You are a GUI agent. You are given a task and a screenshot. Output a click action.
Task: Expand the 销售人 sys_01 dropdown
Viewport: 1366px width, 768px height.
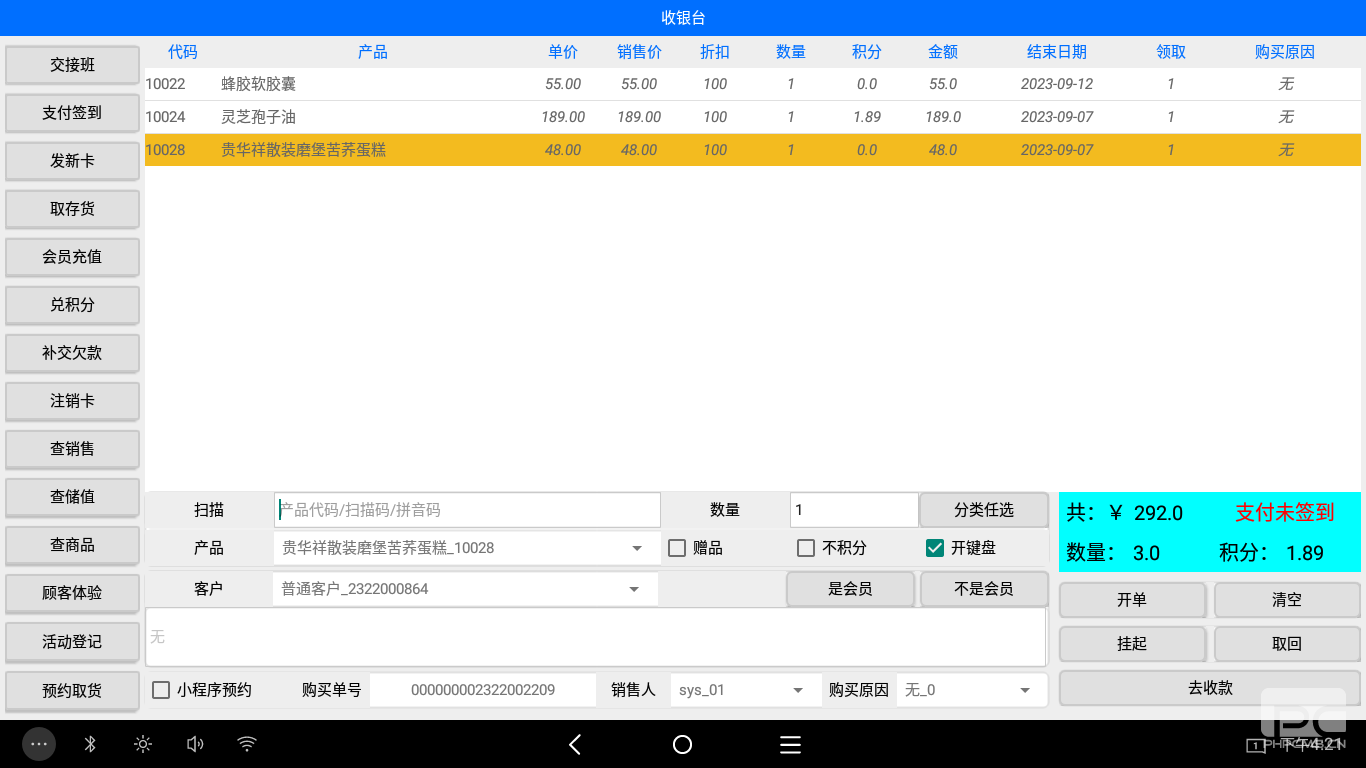tap(798, 690)
